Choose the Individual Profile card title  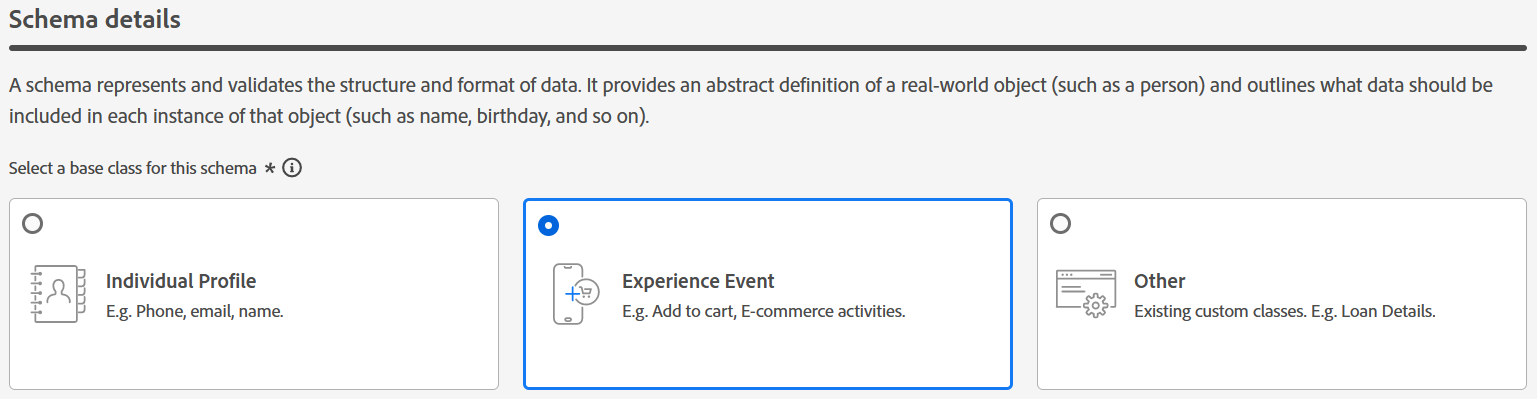click(x=181, y=281)
